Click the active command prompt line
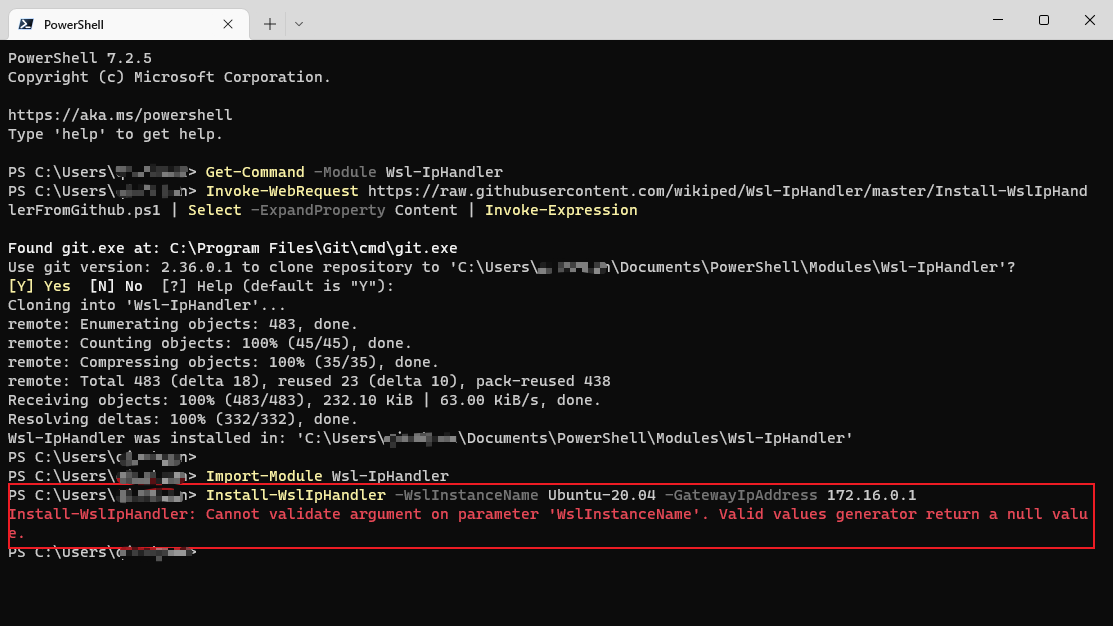The image size is (1113, 626). click(100, 551)
